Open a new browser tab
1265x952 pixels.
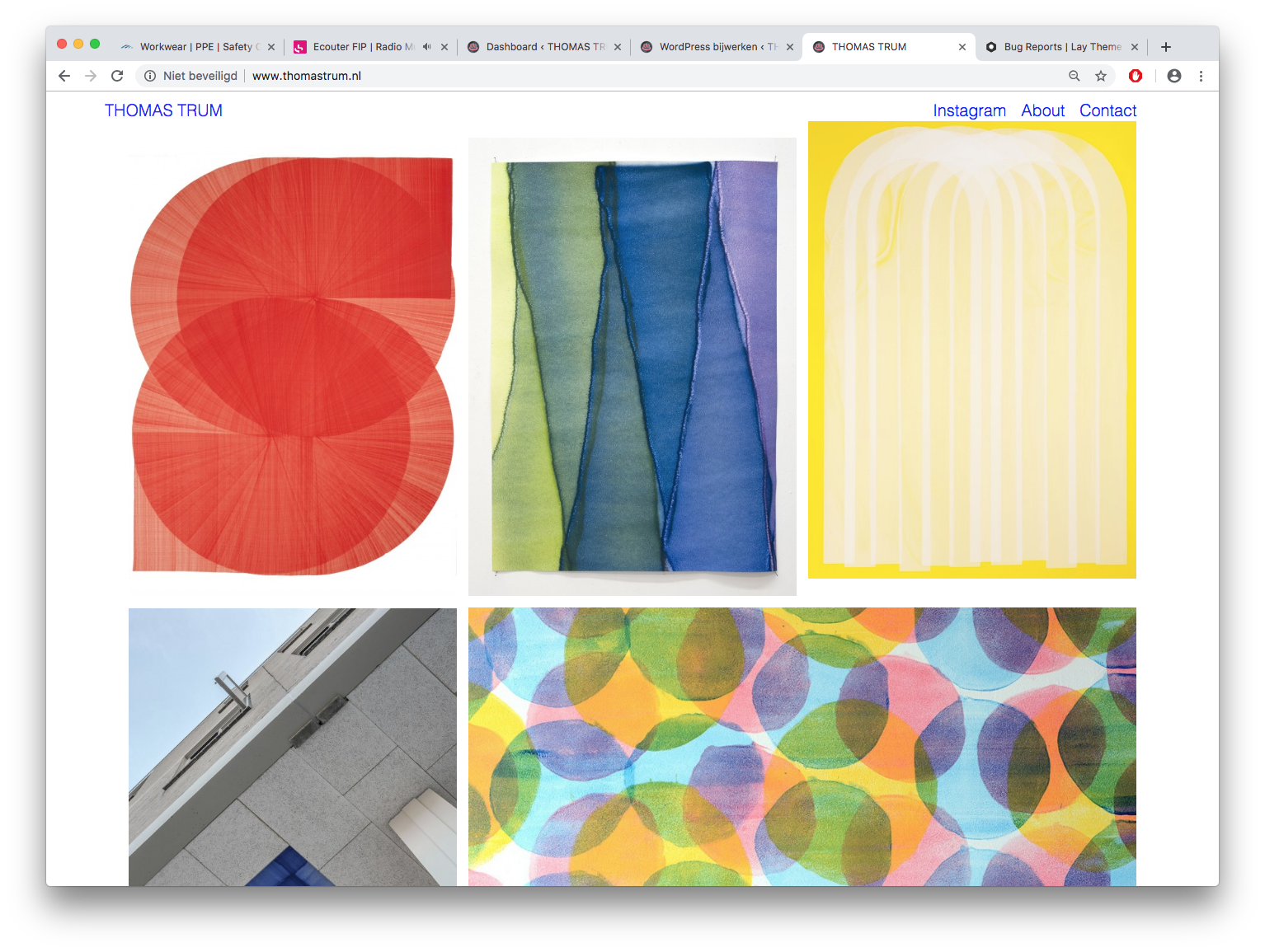pyautogui.click(x=1166, y=47)
